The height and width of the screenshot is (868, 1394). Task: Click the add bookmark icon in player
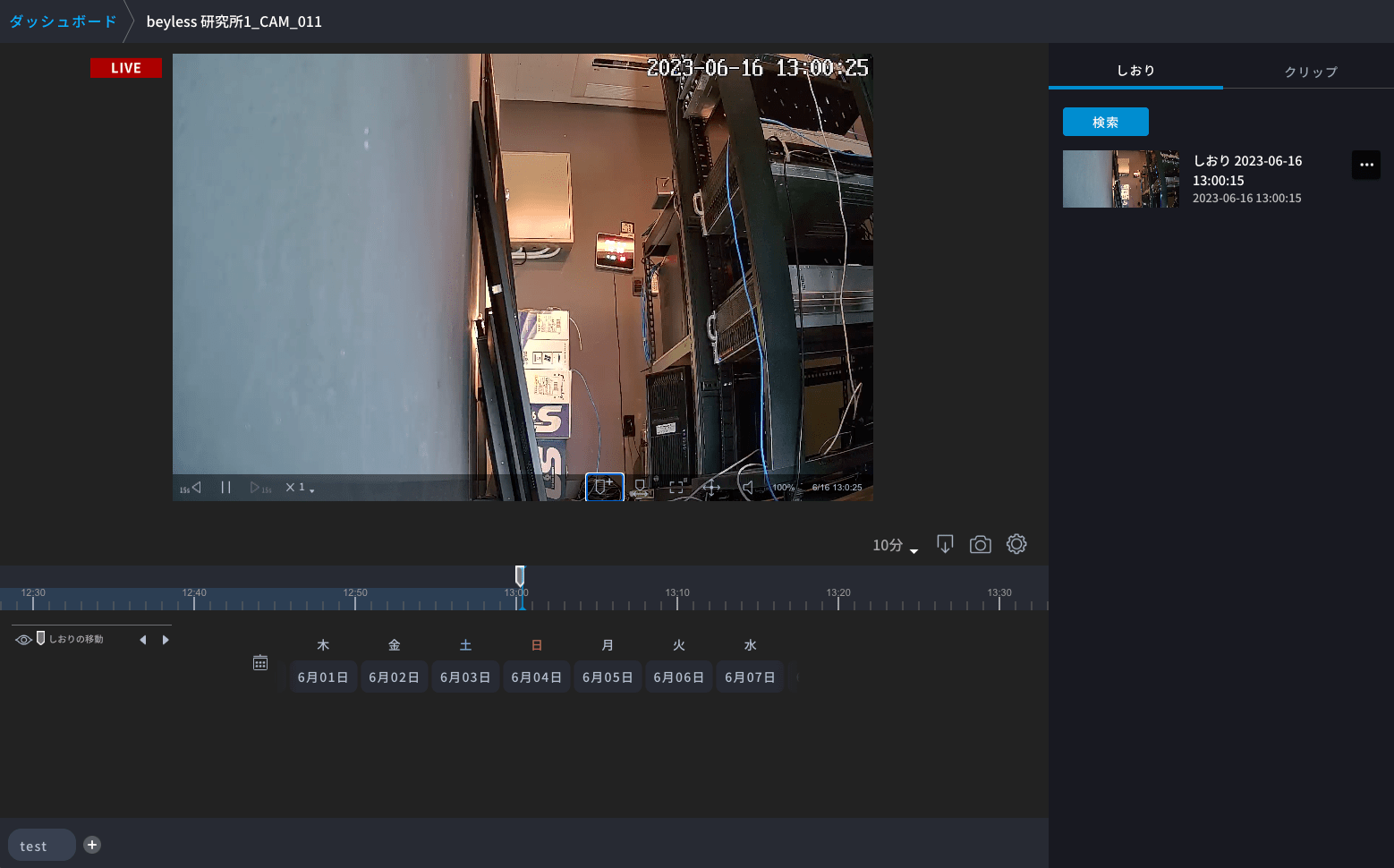coord(604,487)
